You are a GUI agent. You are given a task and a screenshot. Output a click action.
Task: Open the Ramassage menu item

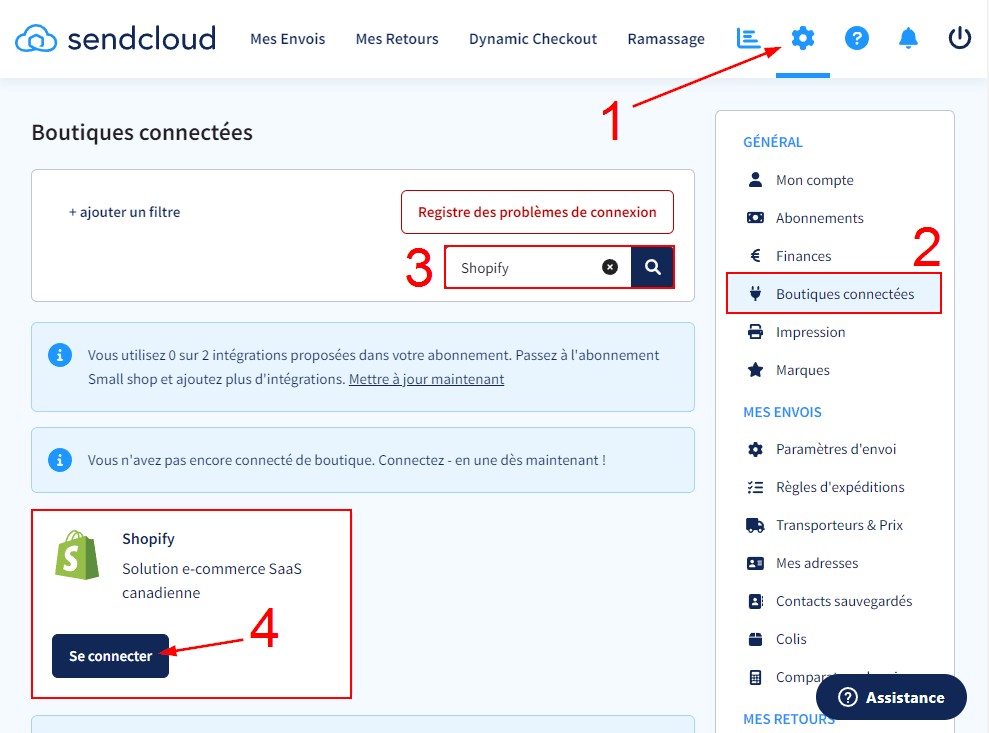pyautogui.click(x=666, y=39)
